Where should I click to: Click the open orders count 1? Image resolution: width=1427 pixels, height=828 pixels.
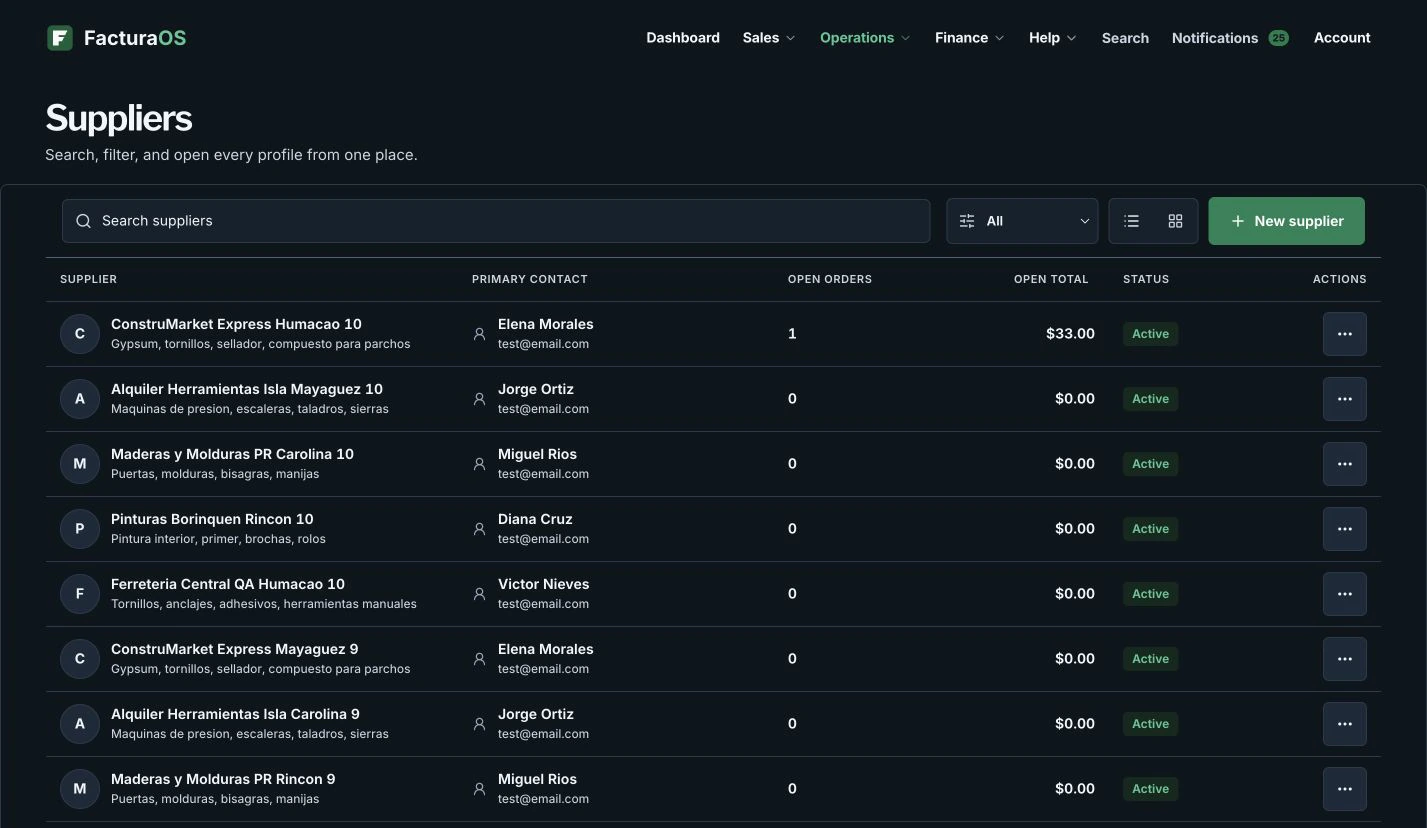coord(792,334)
